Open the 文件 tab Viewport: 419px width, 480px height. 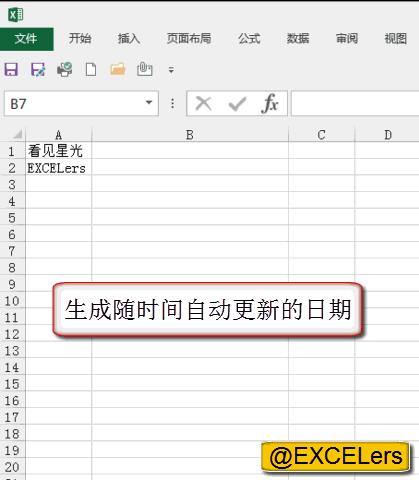[x=26, y=39]
